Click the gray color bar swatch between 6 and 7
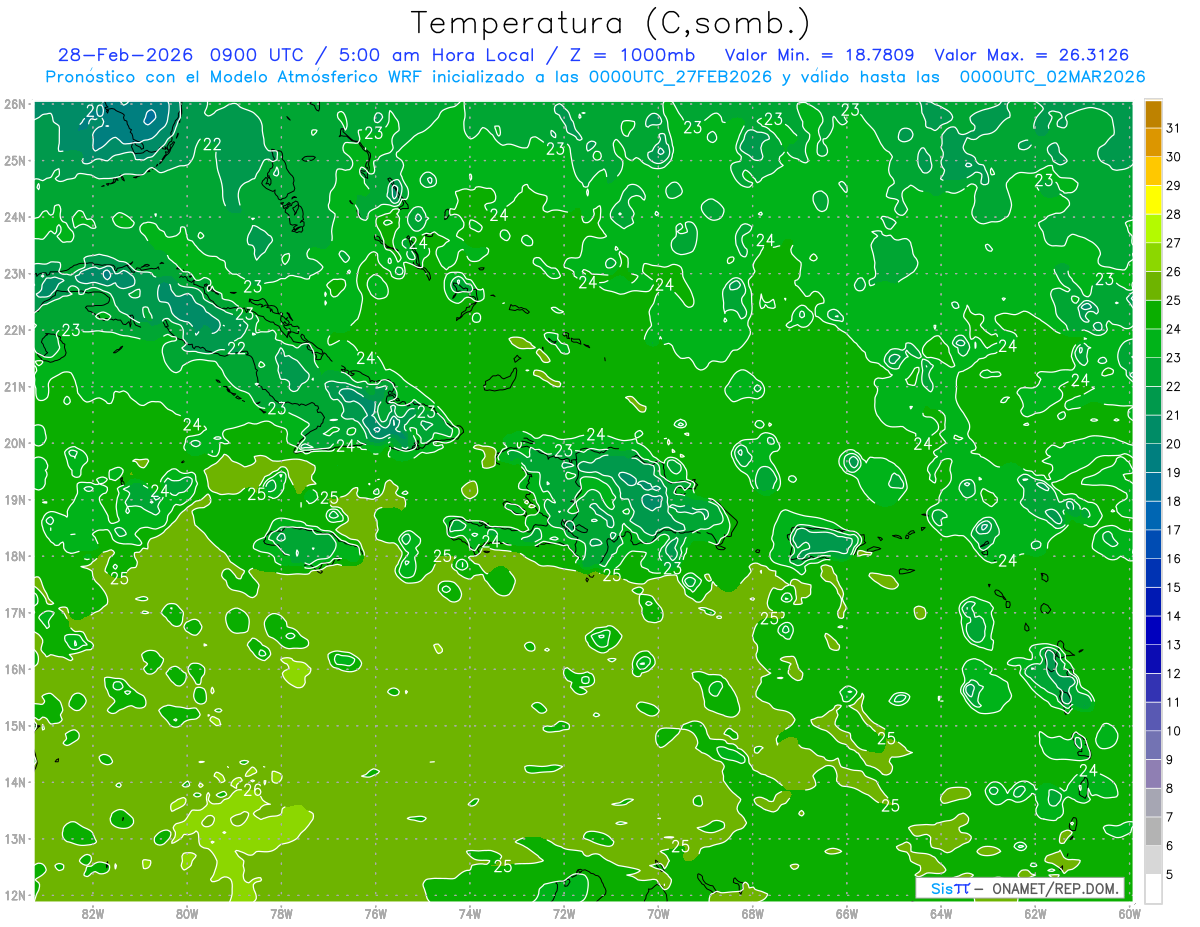Viewport: 1200px width, 927px height. click(1153, 831)
